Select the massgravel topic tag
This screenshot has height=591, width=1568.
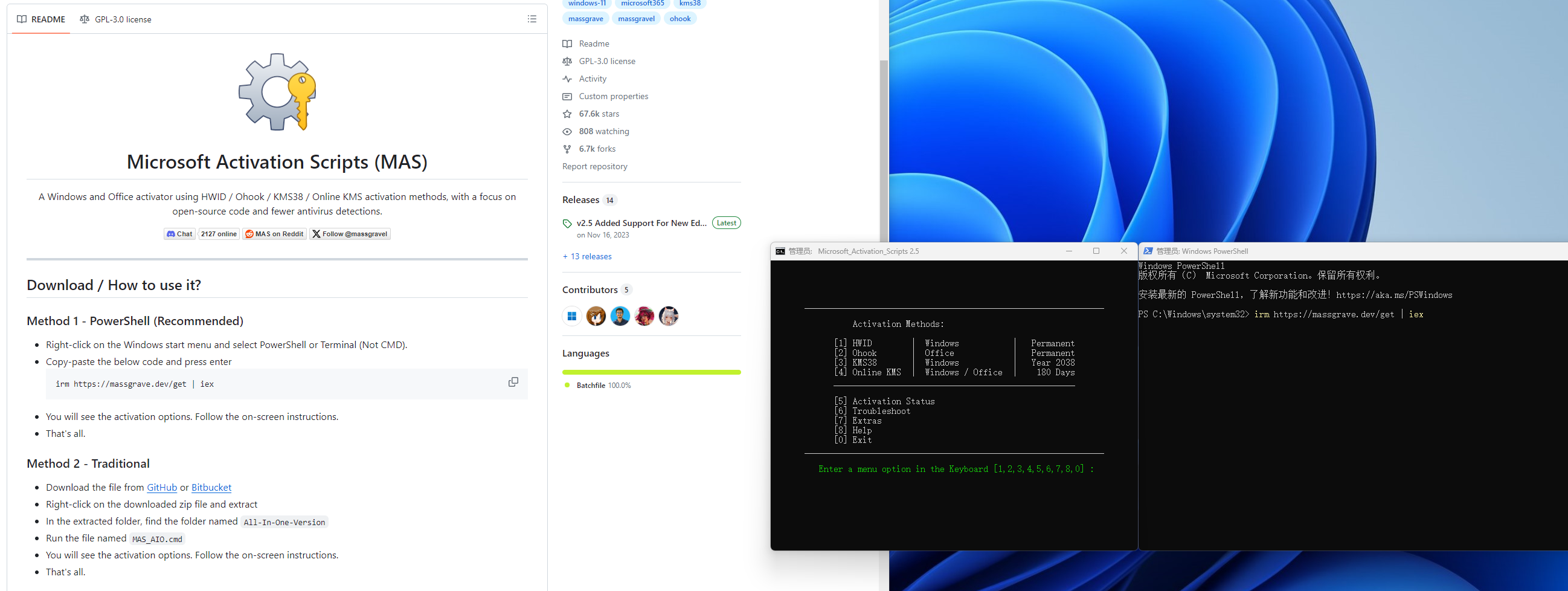[x=636, y=19]
